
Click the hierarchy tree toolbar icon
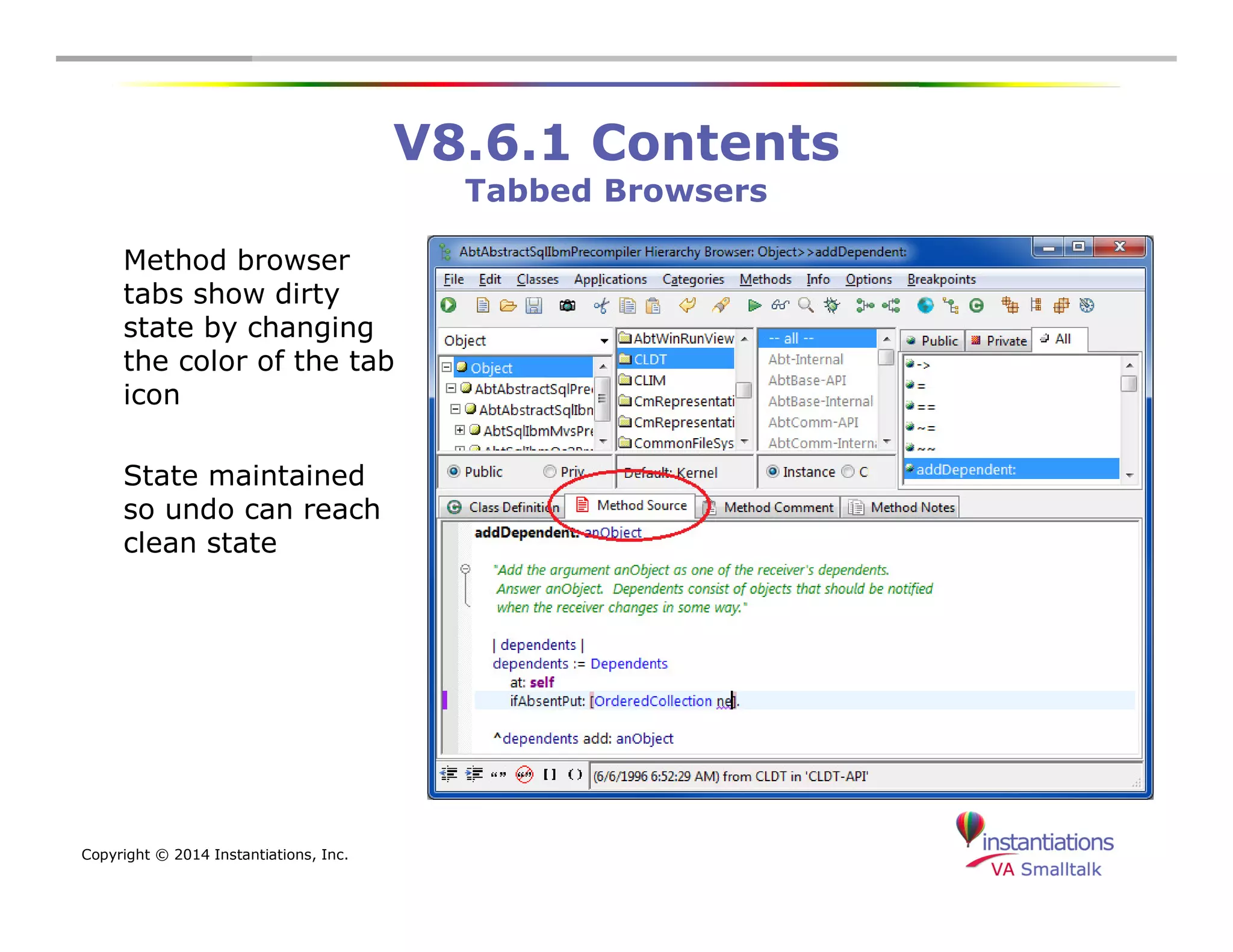[x=951, y=306]
